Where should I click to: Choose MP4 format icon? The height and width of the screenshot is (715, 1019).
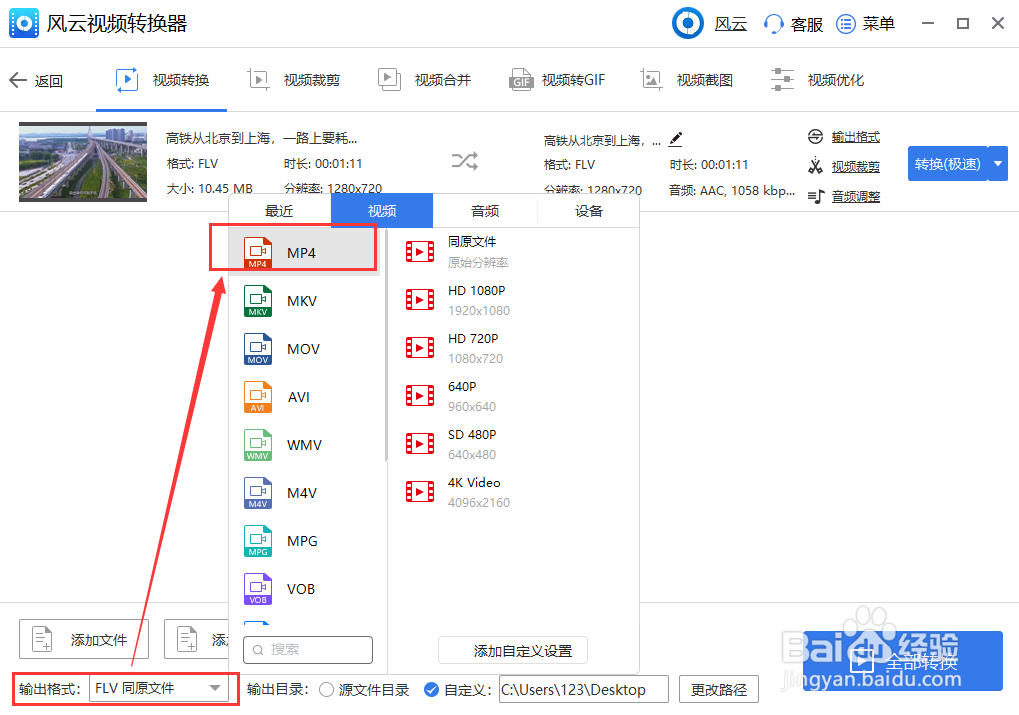coord(257,253)
